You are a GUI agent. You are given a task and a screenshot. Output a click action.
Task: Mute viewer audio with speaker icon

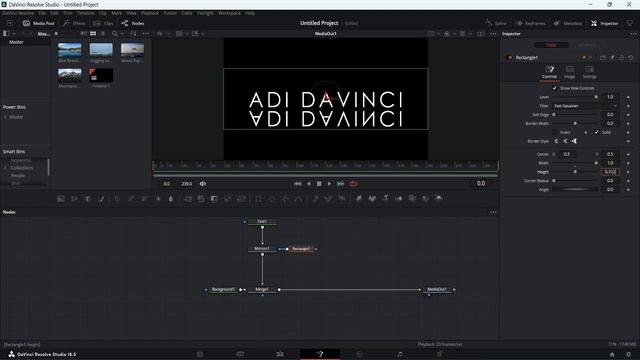point(203,184)
